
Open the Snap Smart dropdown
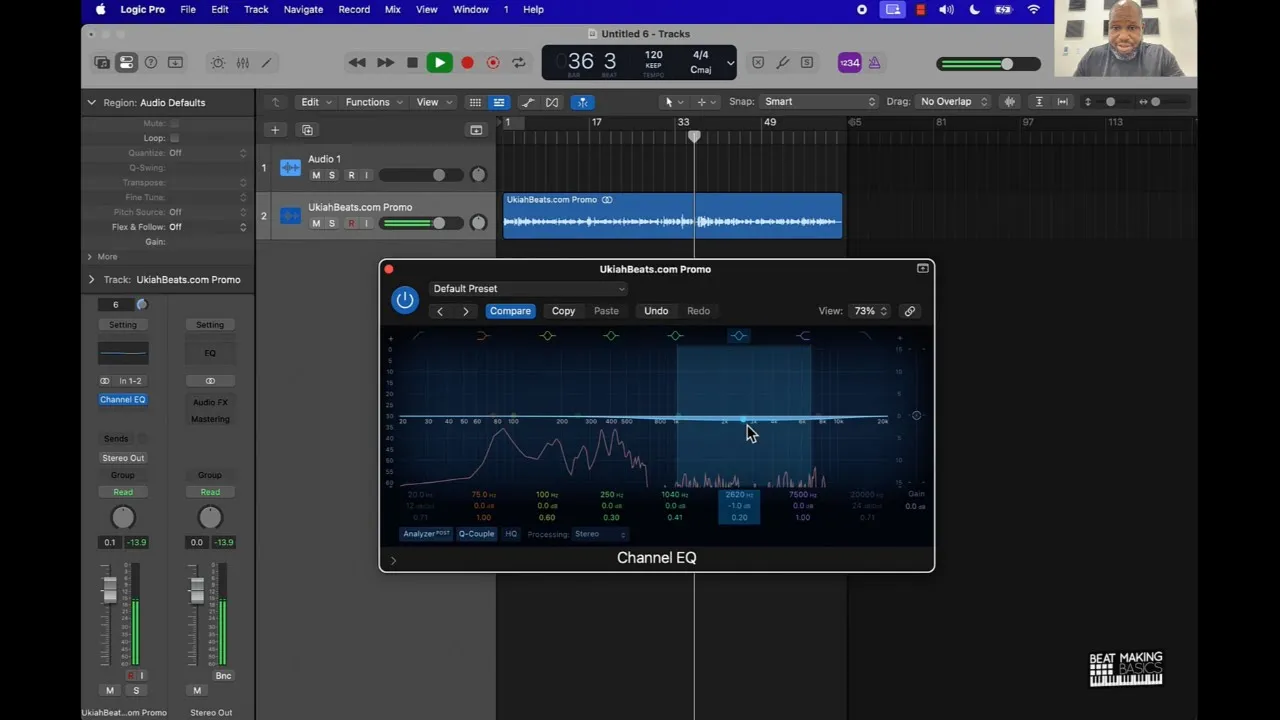tap(819, 102)
